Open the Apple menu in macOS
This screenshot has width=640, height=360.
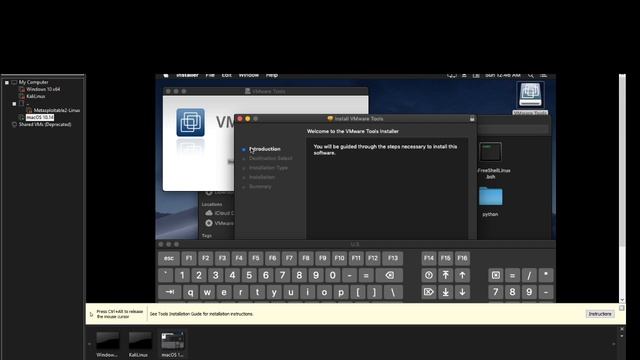tap(166, 76)
